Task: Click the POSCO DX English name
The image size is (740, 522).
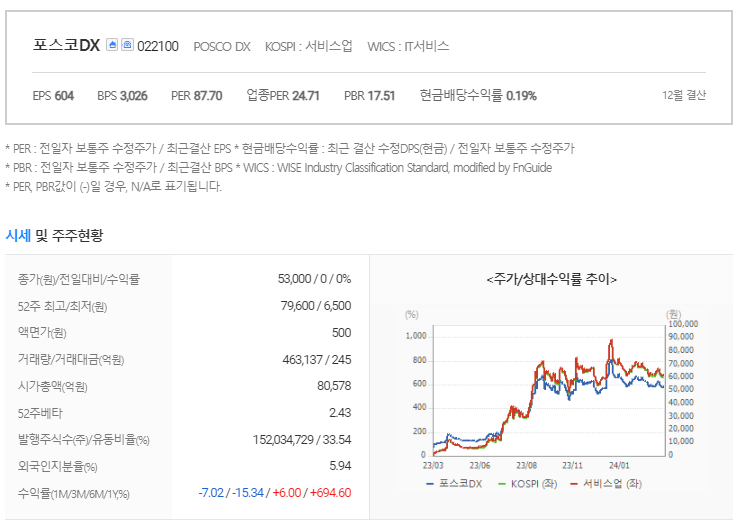Action: [222, 47]
